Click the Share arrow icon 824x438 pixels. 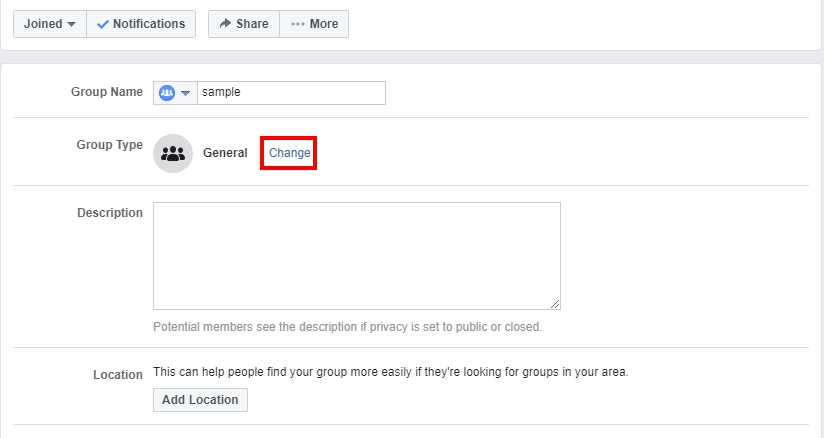tap(225, 23)
